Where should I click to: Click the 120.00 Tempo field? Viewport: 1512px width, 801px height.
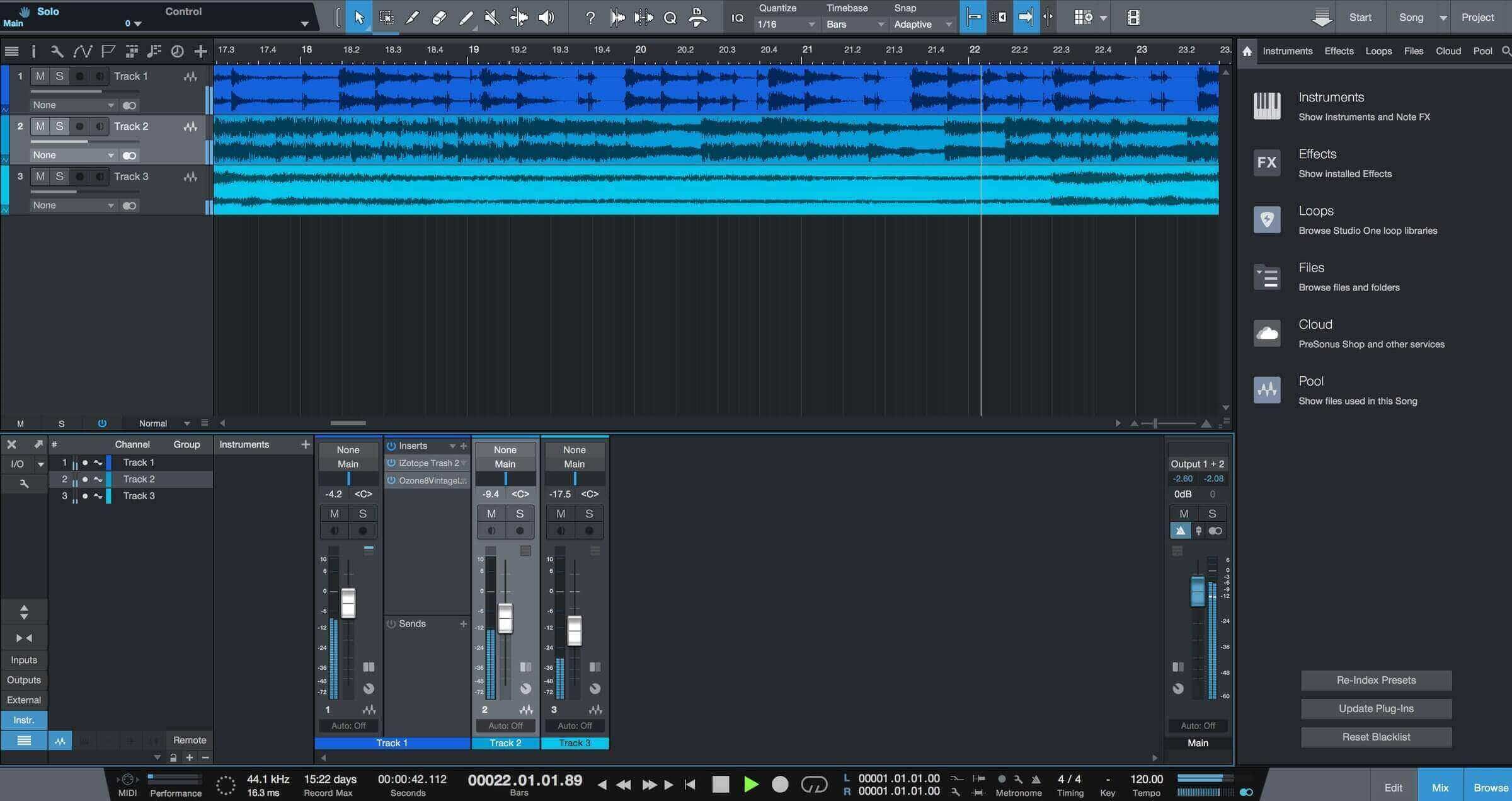point(1147,779)
